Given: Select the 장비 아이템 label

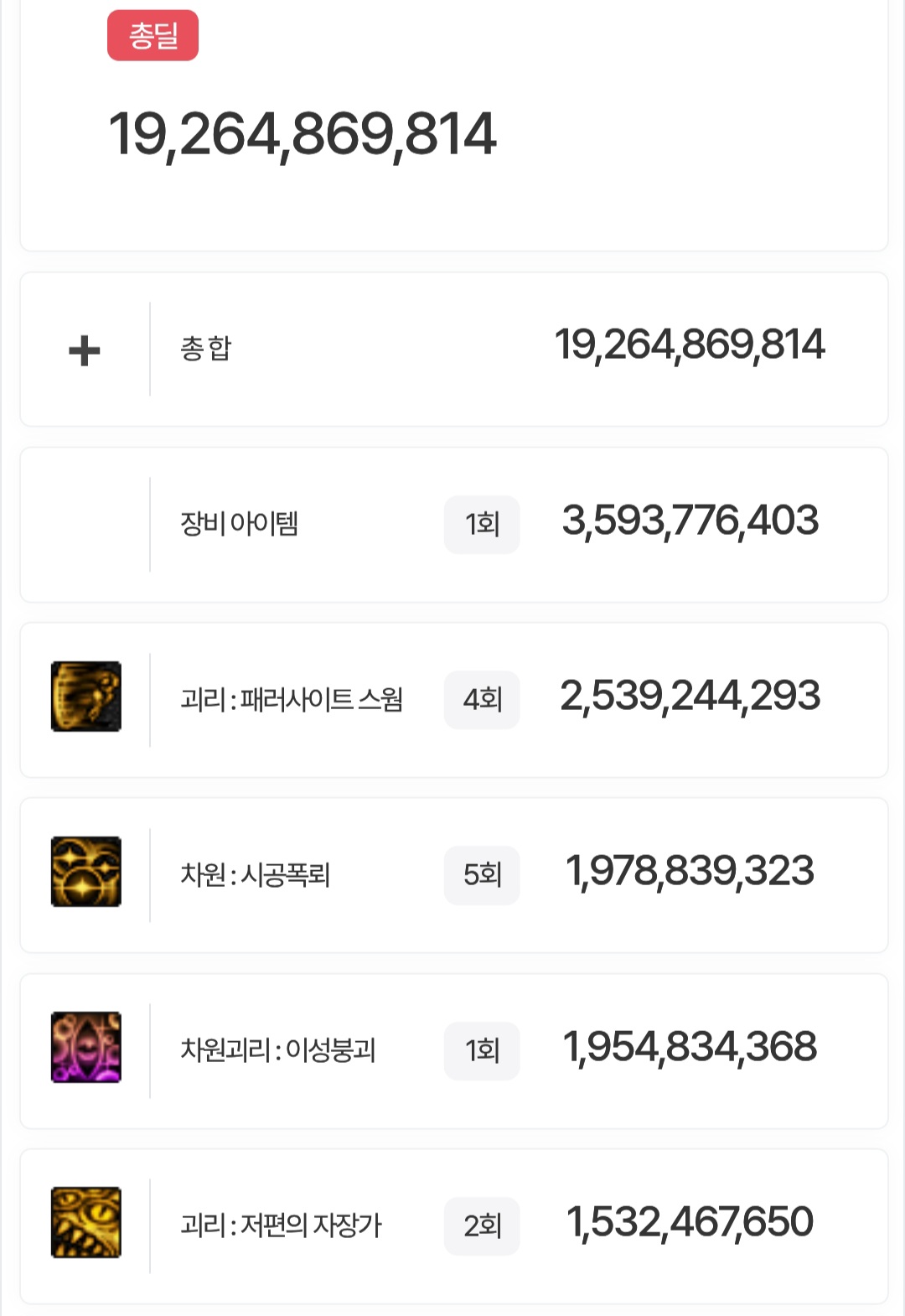Looking at the screenshot, I should (240, 524).
